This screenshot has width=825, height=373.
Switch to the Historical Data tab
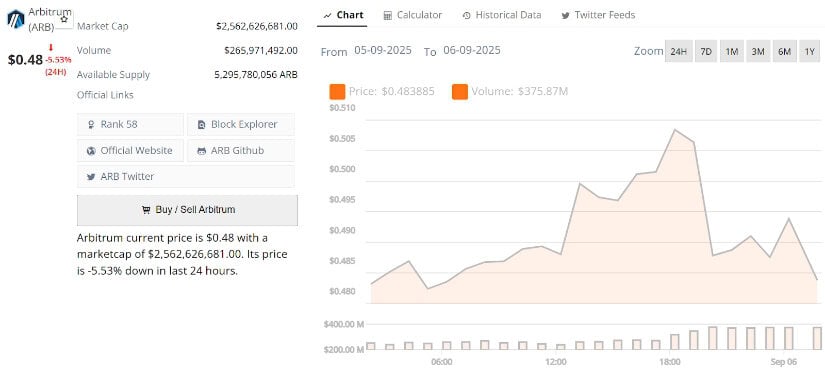tap(501, 15)
